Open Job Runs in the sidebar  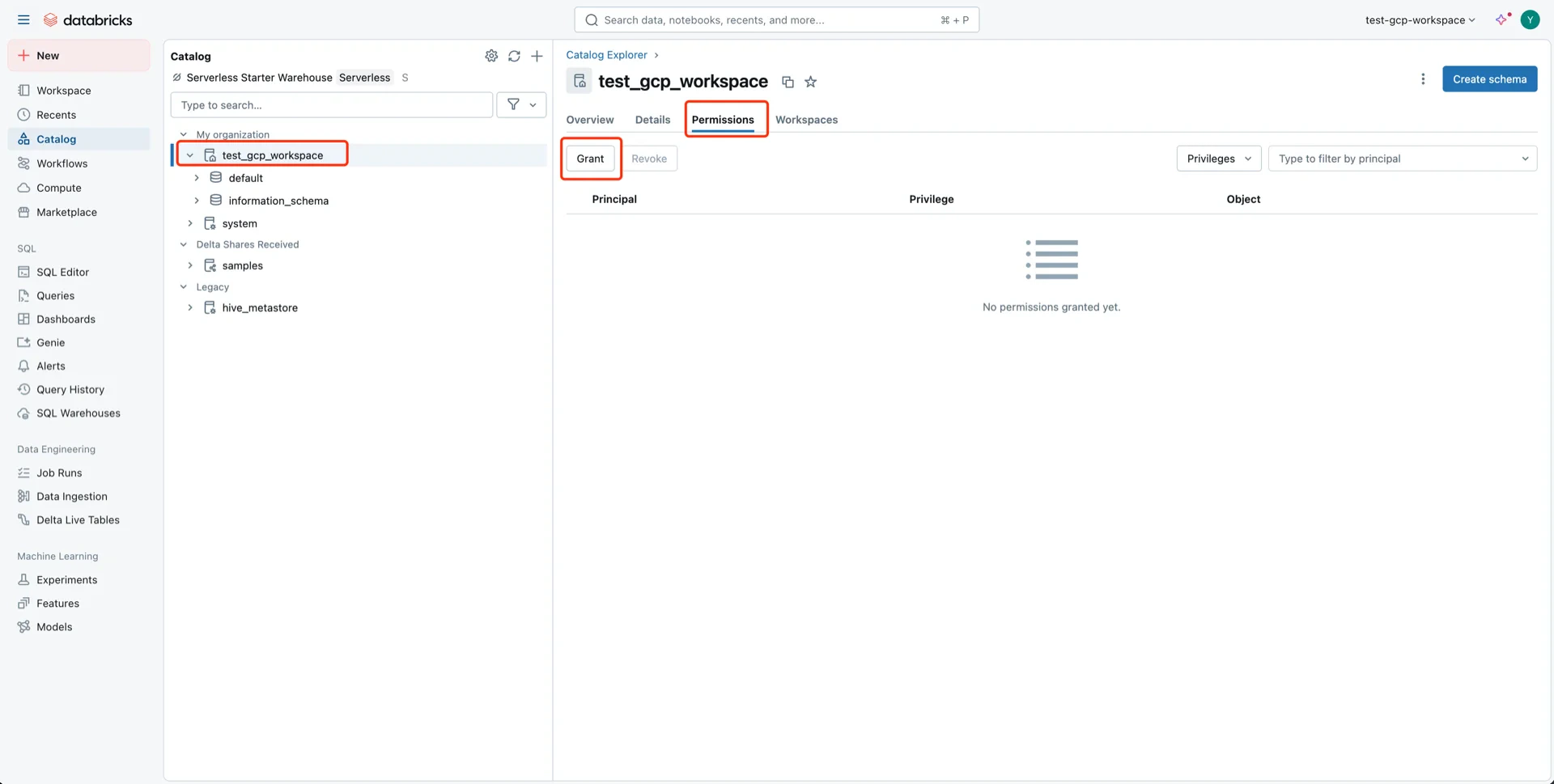click(x=79, y=473)
